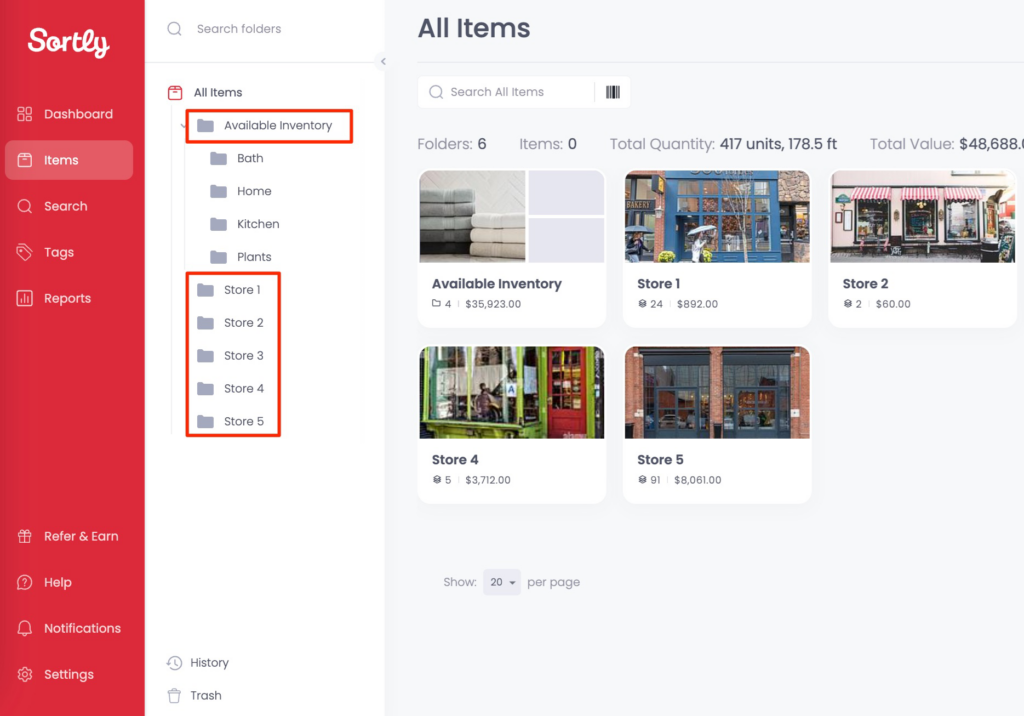Open the Trash bin icon
1024x716 pixels.
(x=174, y=695)
